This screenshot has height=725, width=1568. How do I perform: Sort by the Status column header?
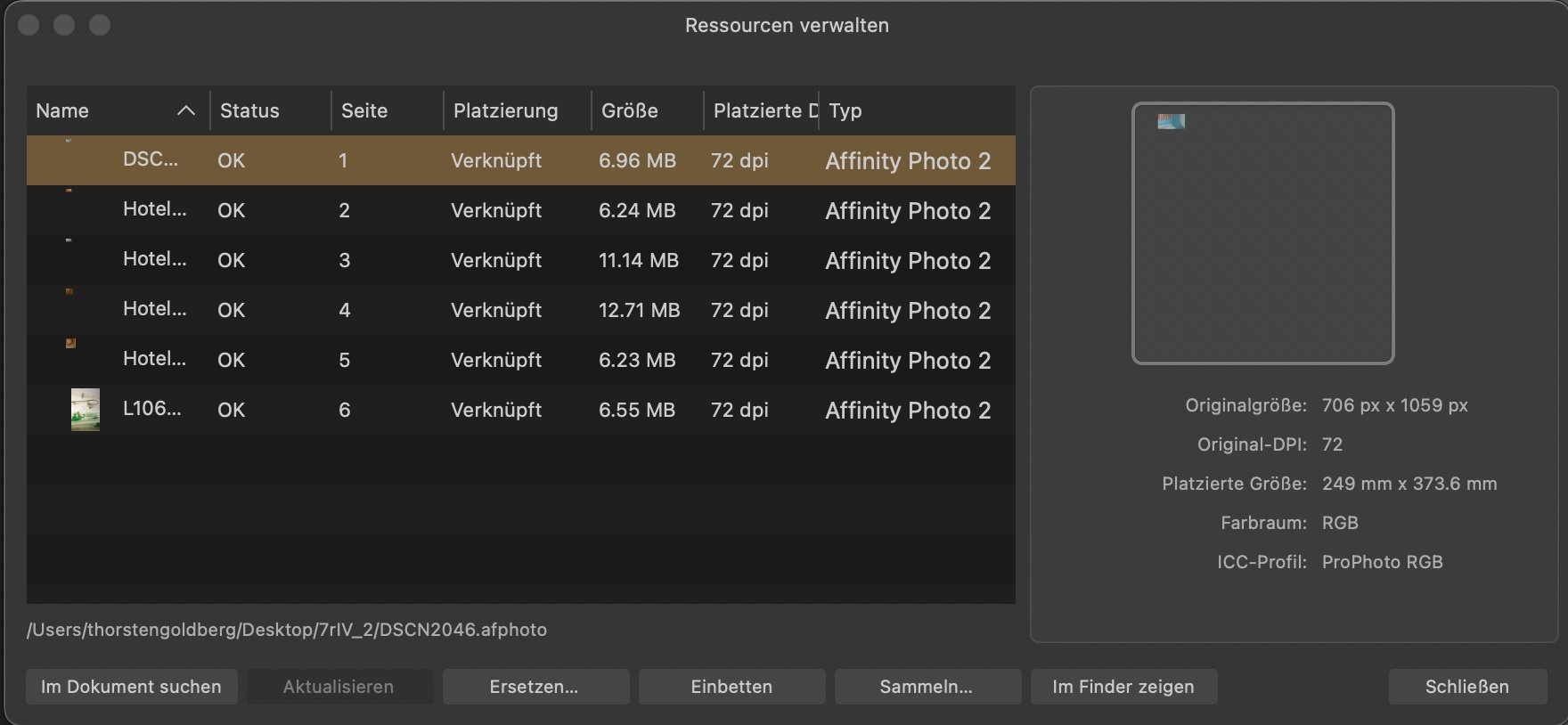point(271,110)
